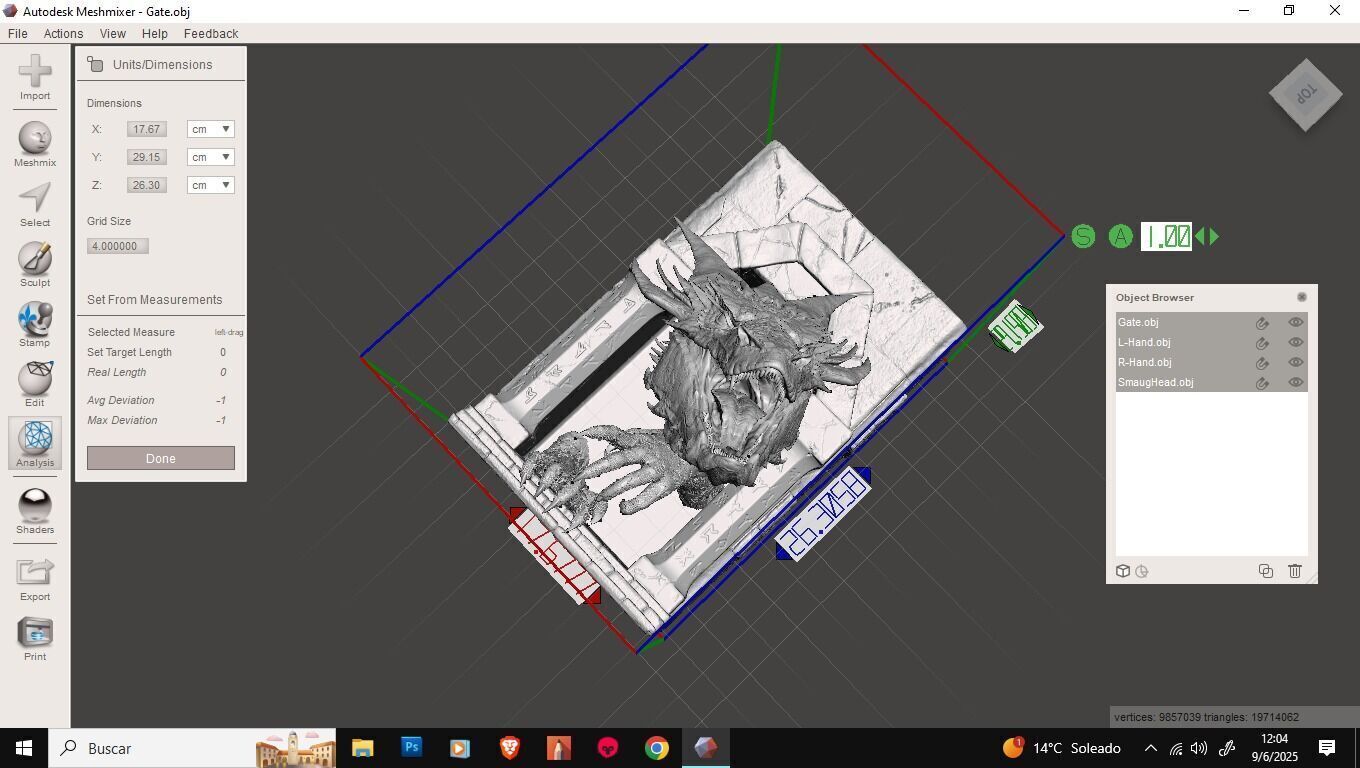Open the Analysis tools
This screenshot has width=1360, height=768.
(x=35, y=444)
